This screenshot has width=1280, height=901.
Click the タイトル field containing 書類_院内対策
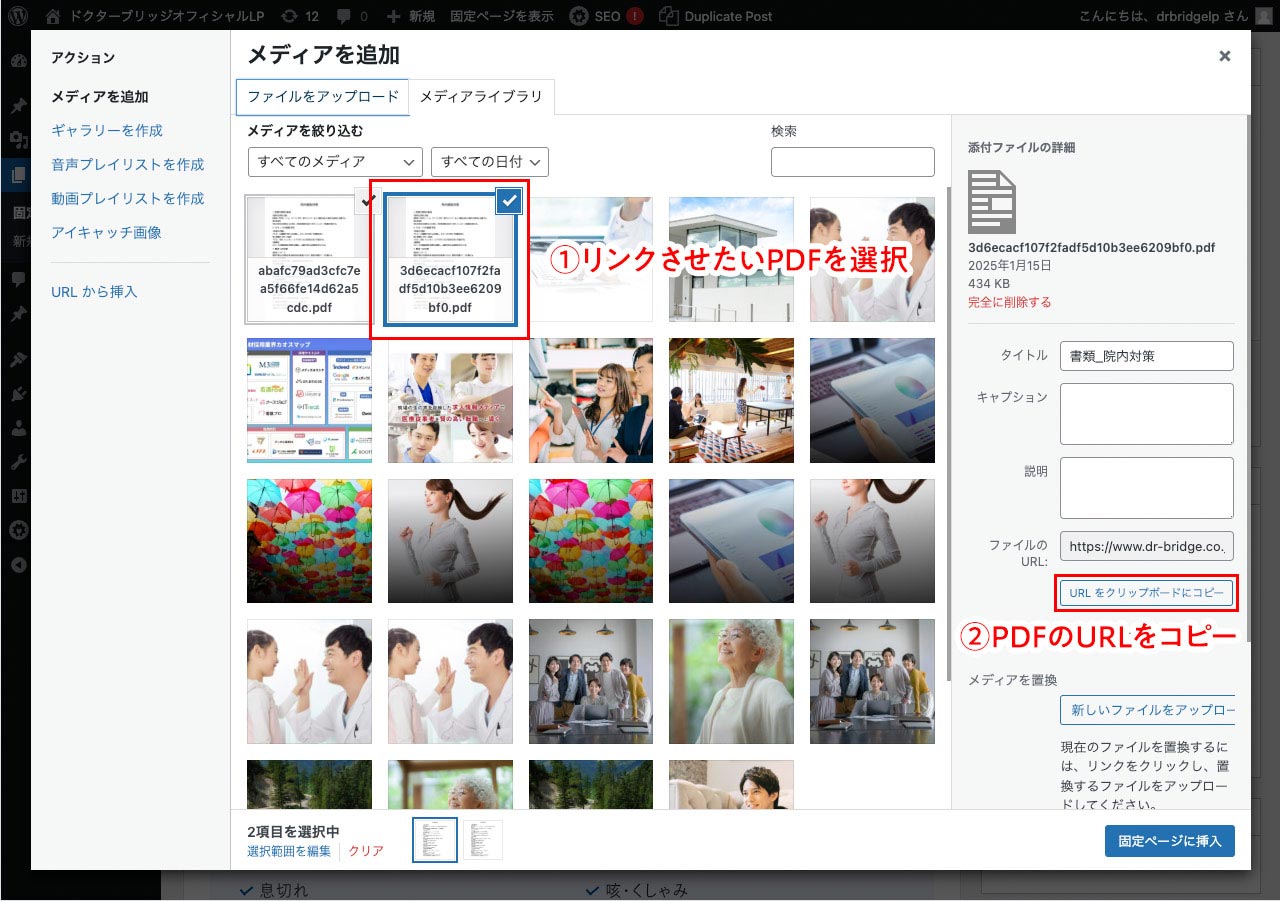[x=1147, y=356]
